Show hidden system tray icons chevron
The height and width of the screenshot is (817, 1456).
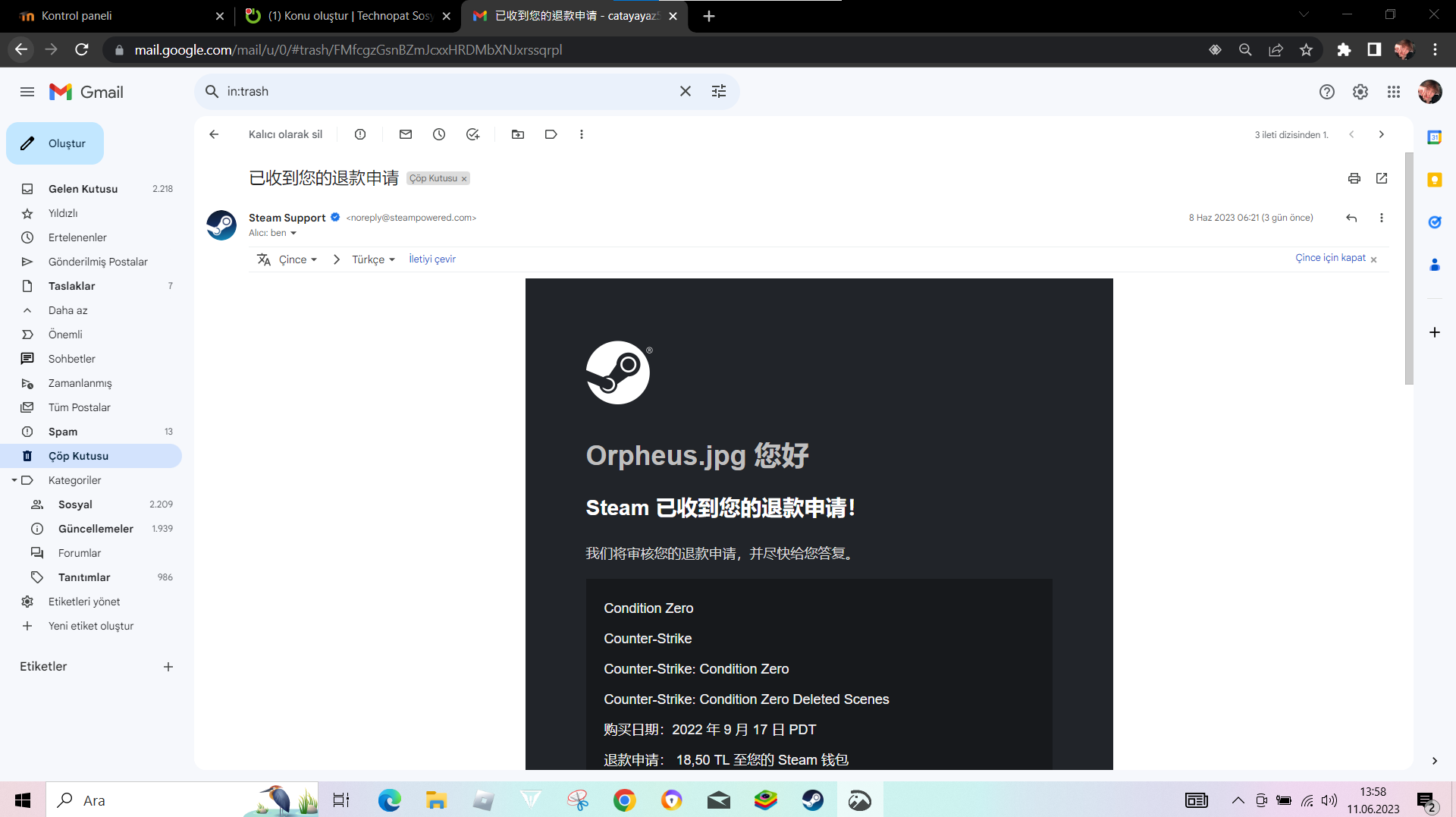(1238, 800)
